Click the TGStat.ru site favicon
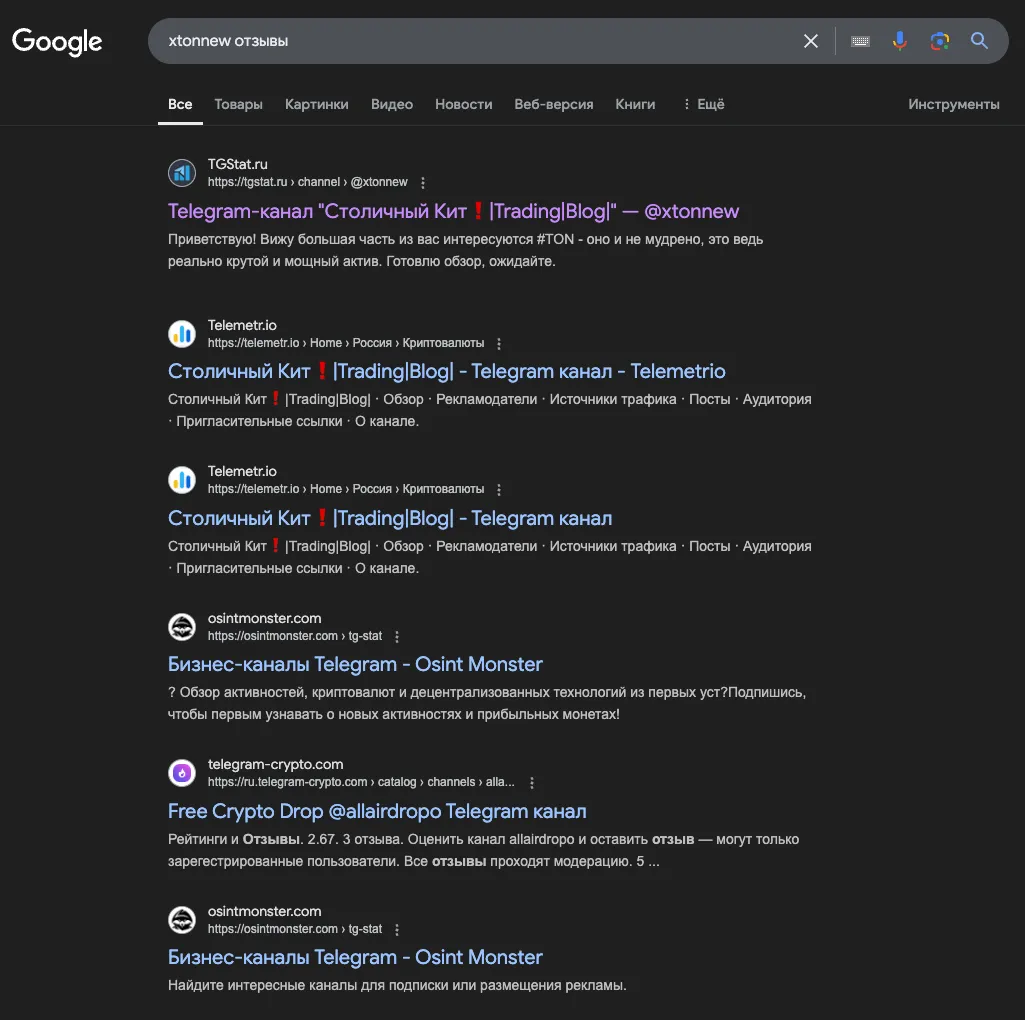The height and width of the screenshot is (1020, 1025). click(182, 173)
